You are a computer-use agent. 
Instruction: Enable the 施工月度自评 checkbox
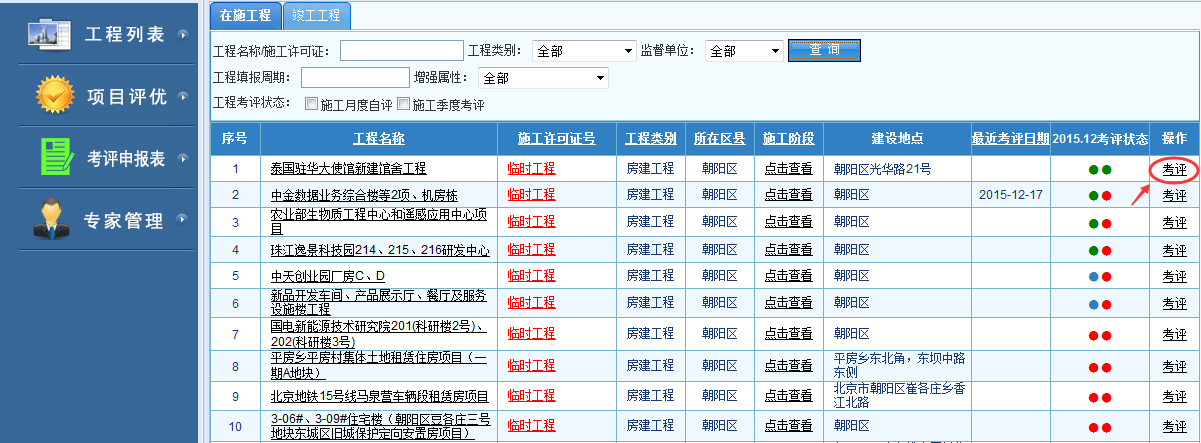[x=311, y=104]
